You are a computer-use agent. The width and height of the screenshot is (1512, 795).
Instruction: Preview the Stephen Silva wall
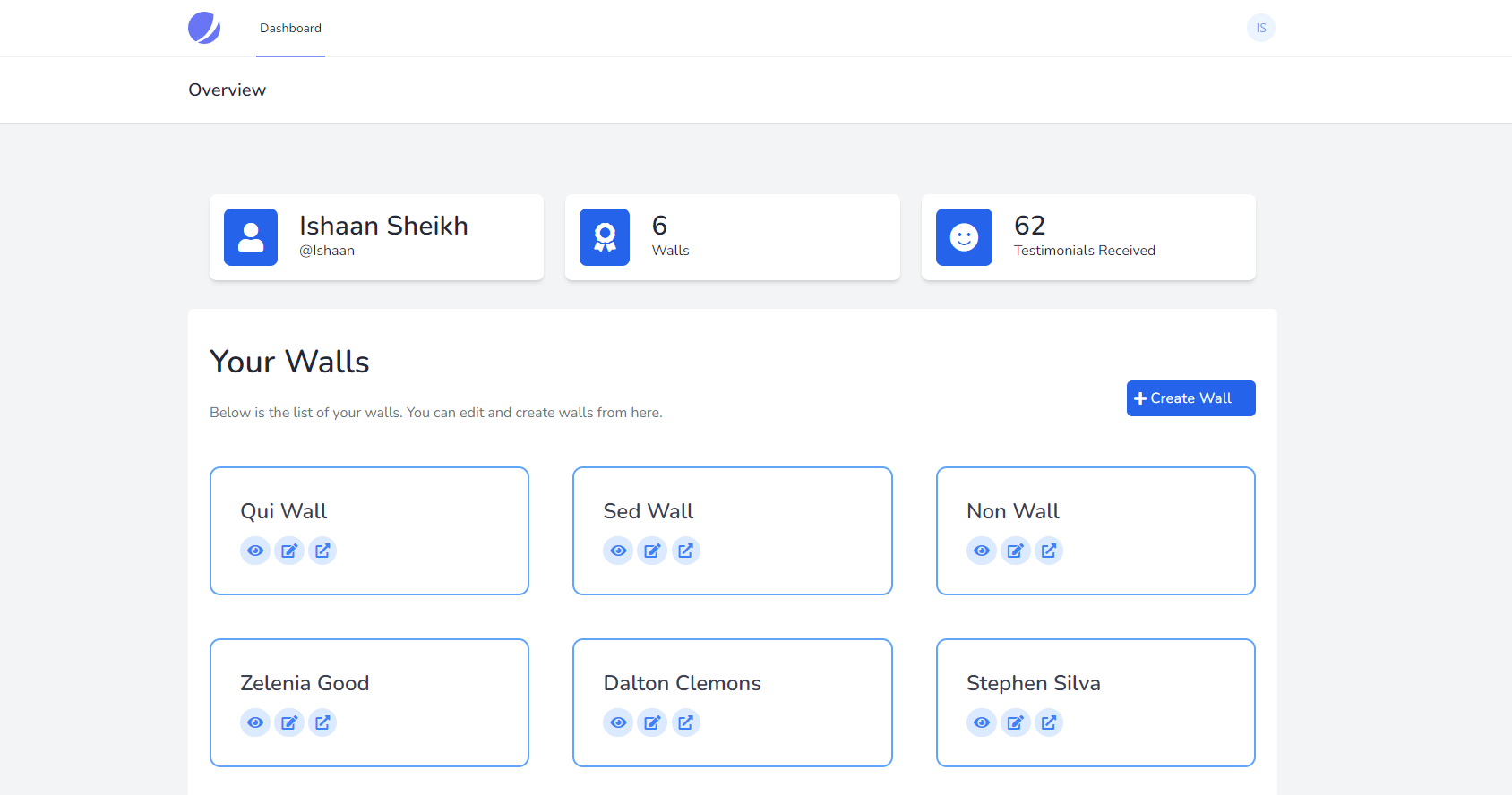pos(982,722)
